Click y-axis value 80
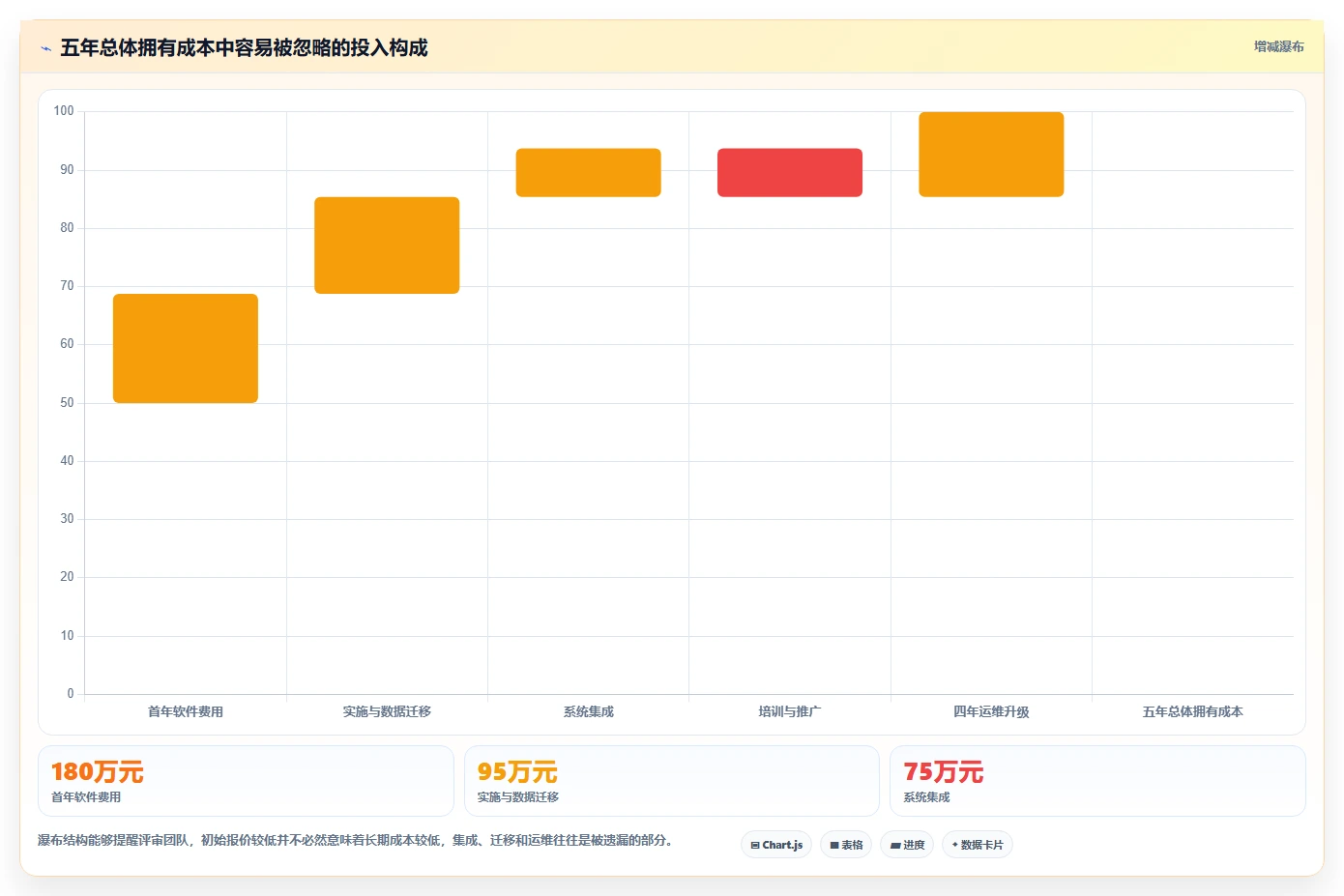Image resolution: width=1344 pixels, height=896 pixels. 67,228
